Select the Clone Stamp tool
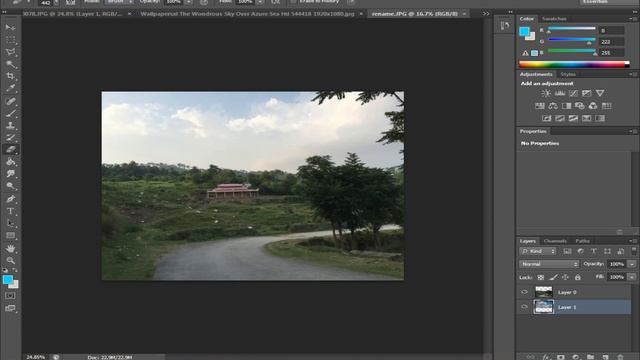640x360 pixels. pos(11,125)
